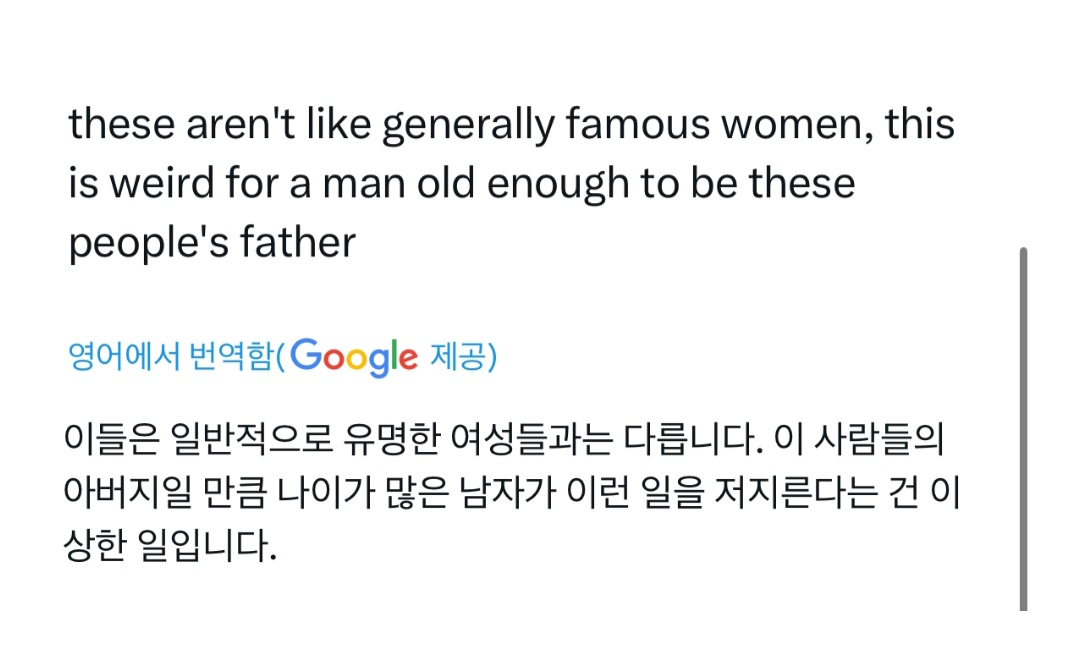Click the red letter e in Google logo

pos(407,358)
